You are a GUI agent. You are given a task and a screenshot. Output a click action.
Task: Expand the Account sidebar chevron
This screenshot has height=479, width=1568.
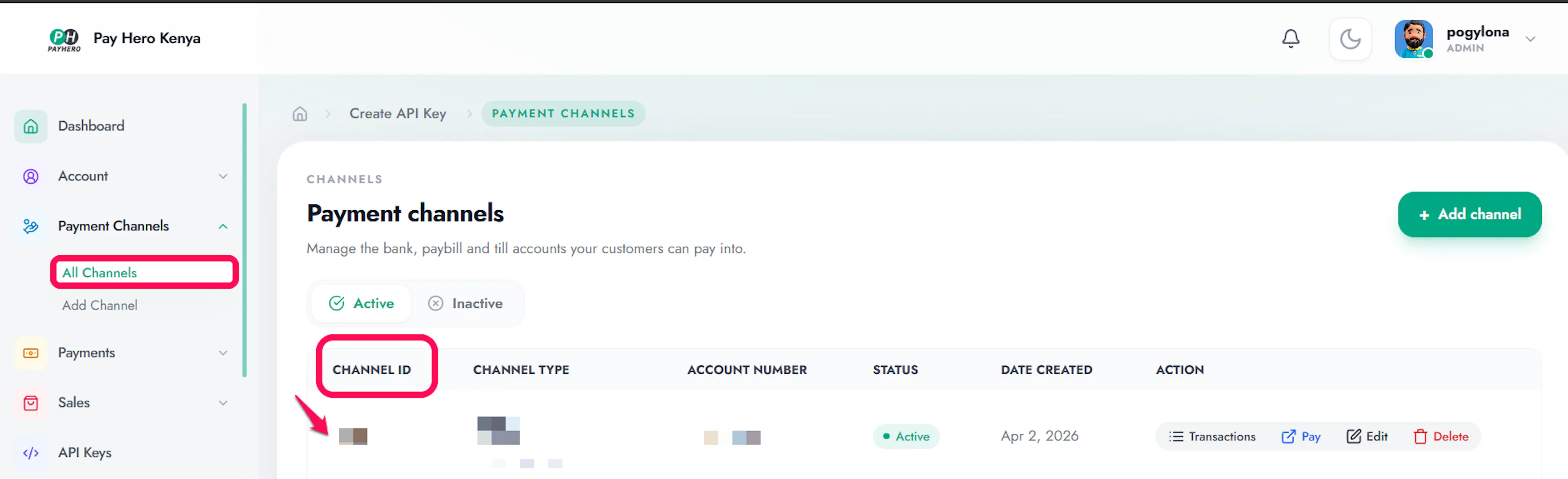pos(223,176)
